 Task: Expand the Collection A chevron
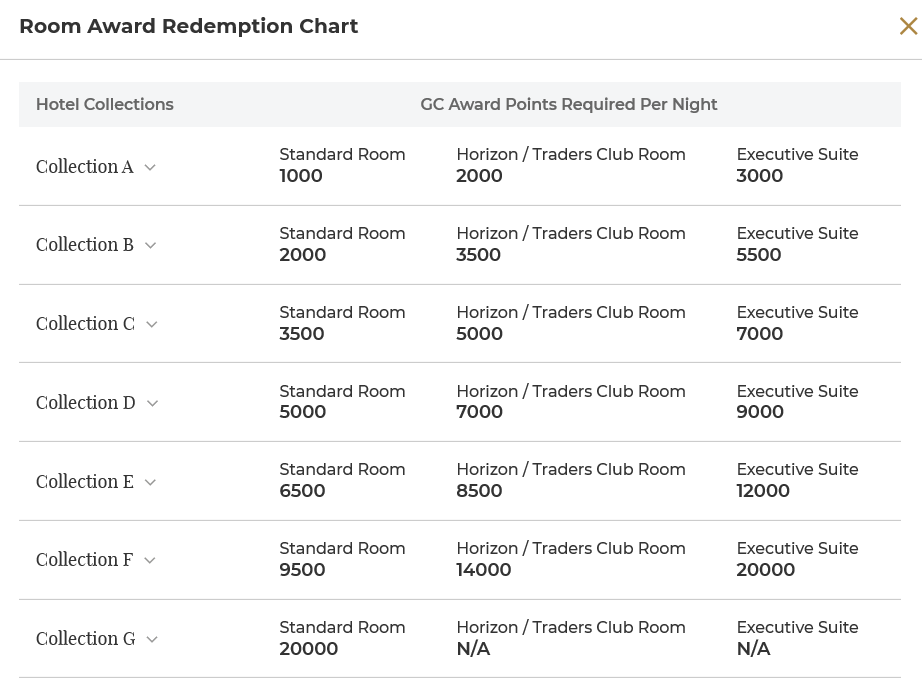click(x=150, y=168)
